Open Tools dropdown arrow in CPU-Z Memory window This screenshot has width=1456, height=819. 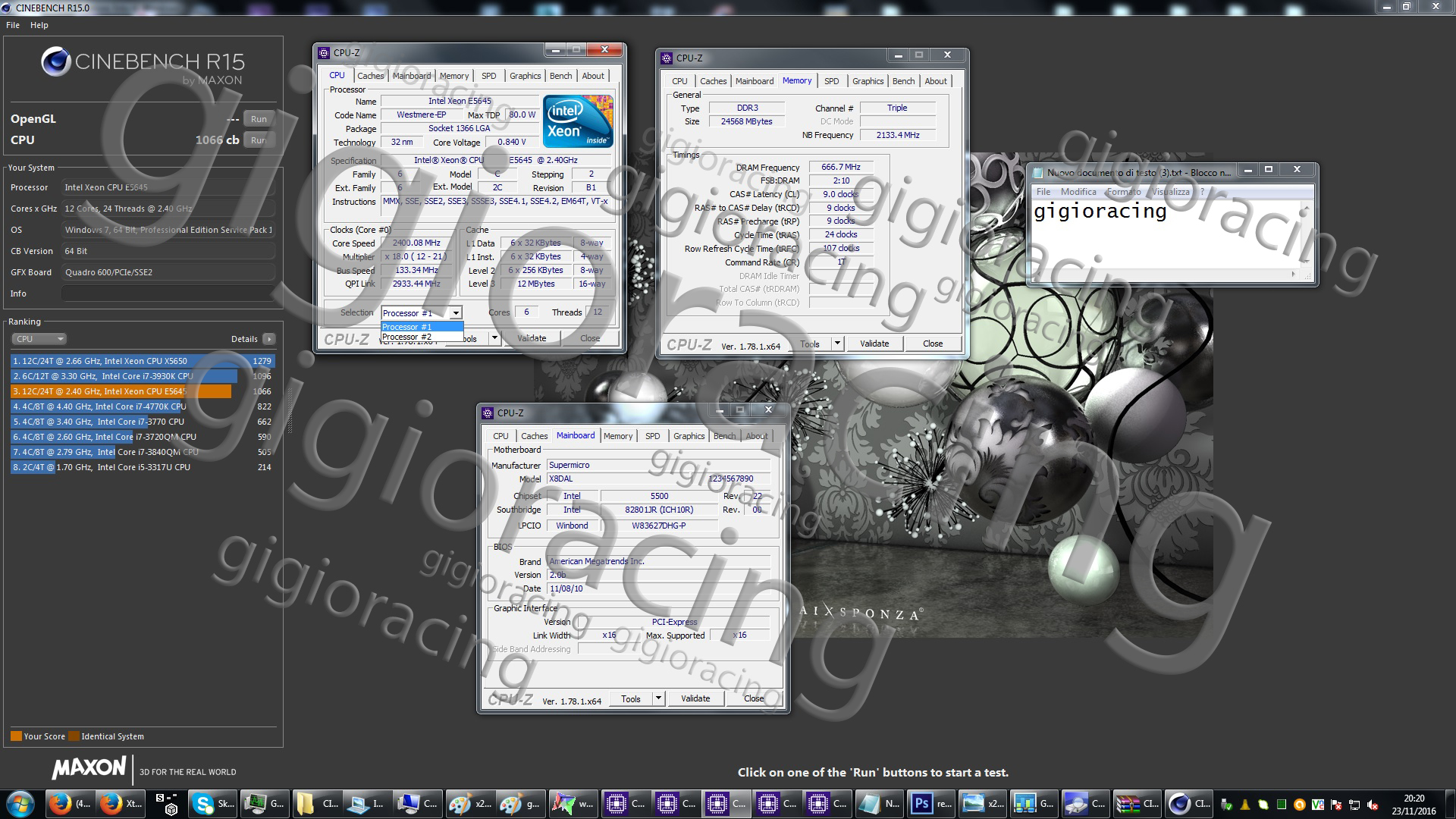837,344
